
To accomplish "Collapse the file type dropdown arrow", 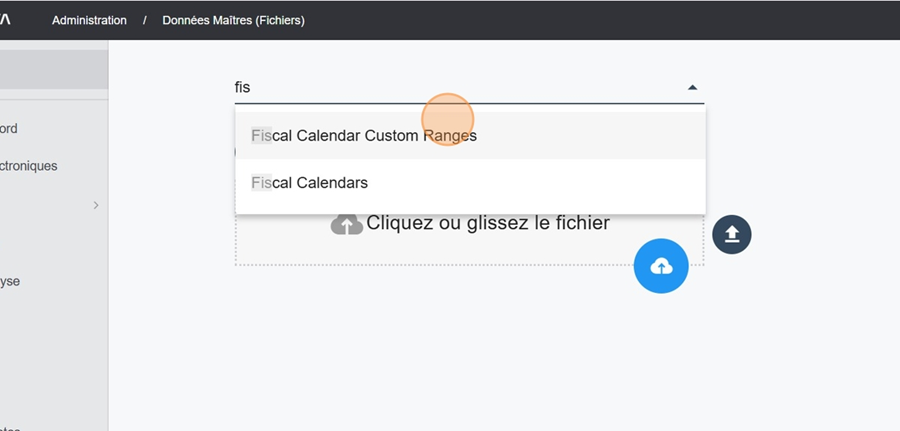I will coord(692,87).
